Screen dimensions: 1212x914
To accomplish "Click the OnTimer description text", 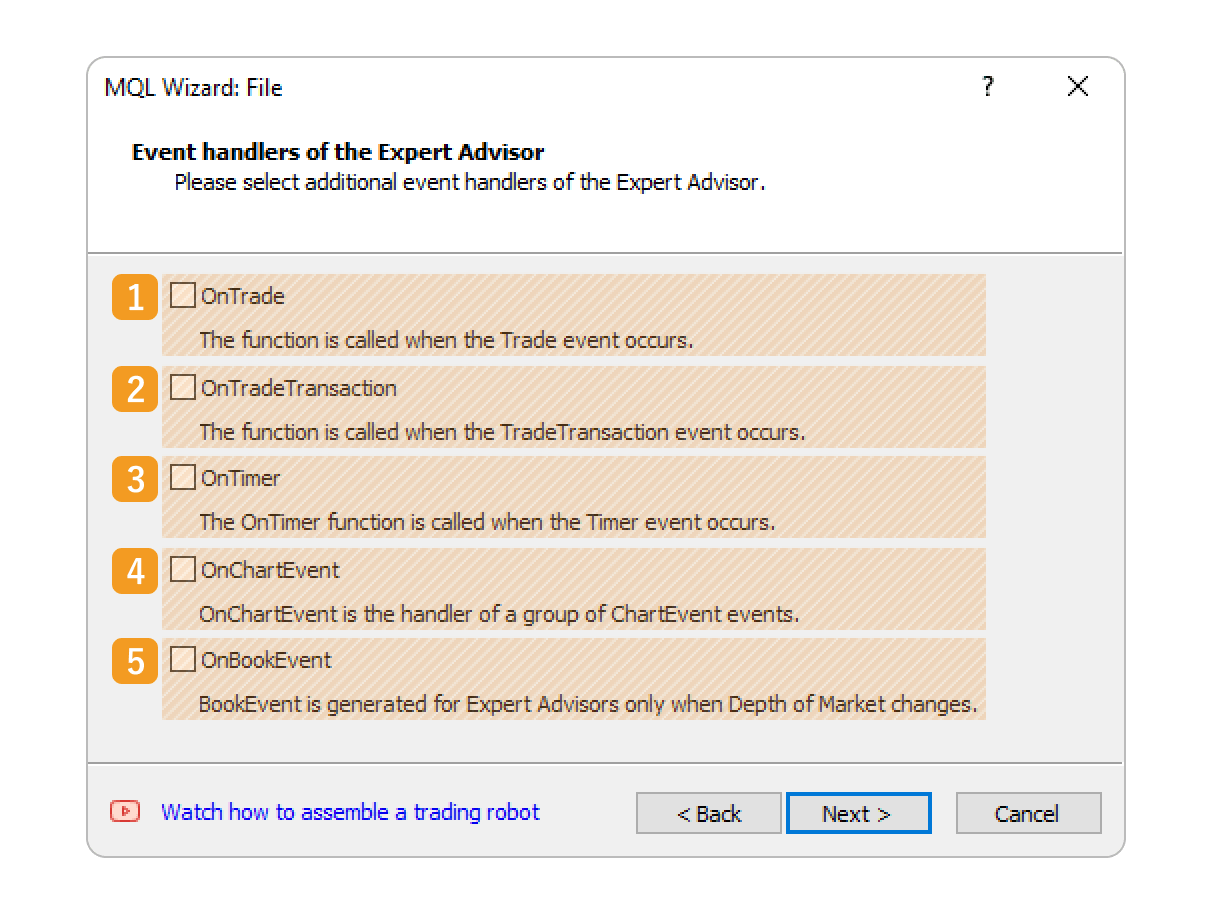I will click(x=487, y=522).
